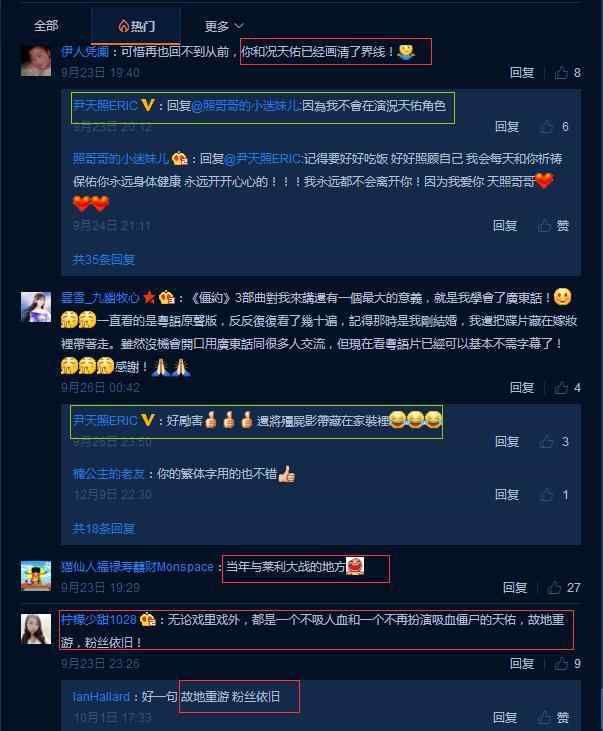View 柠檬少甜1028's avatar
The image size is (603, 731).
click(36, 629)
